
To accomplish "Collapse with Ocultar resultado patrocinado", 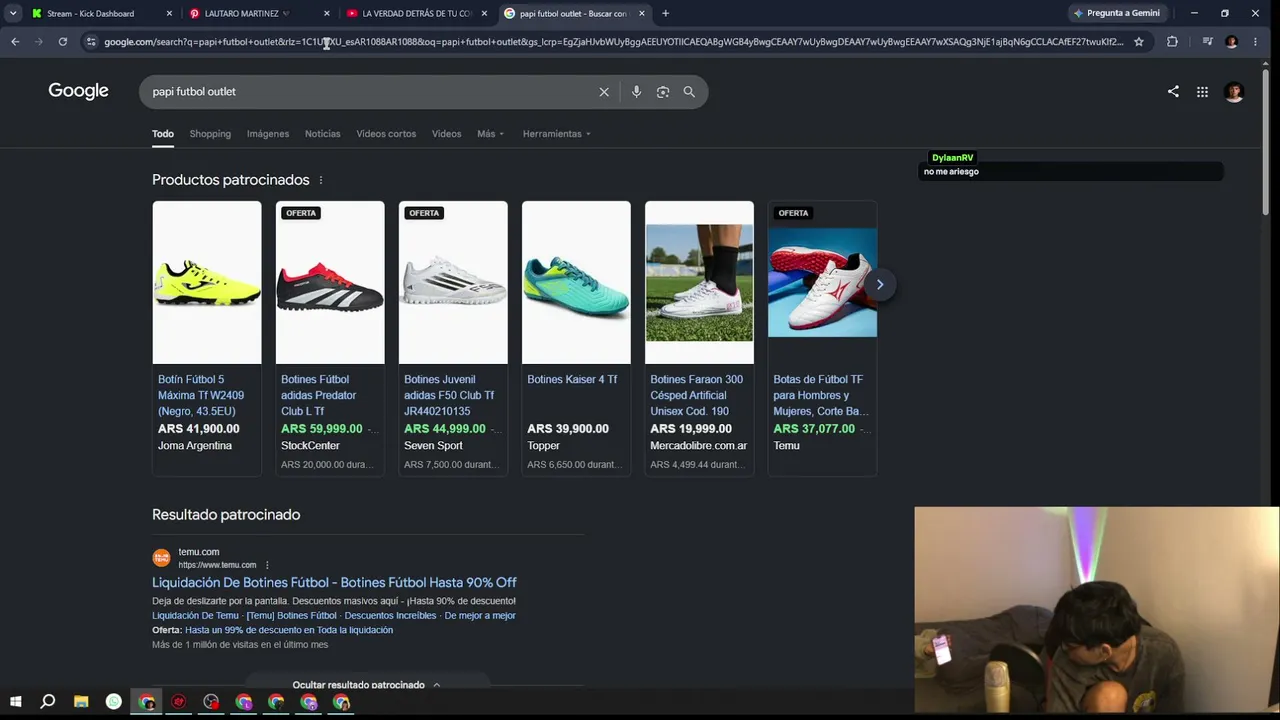I will click(367, 685).
